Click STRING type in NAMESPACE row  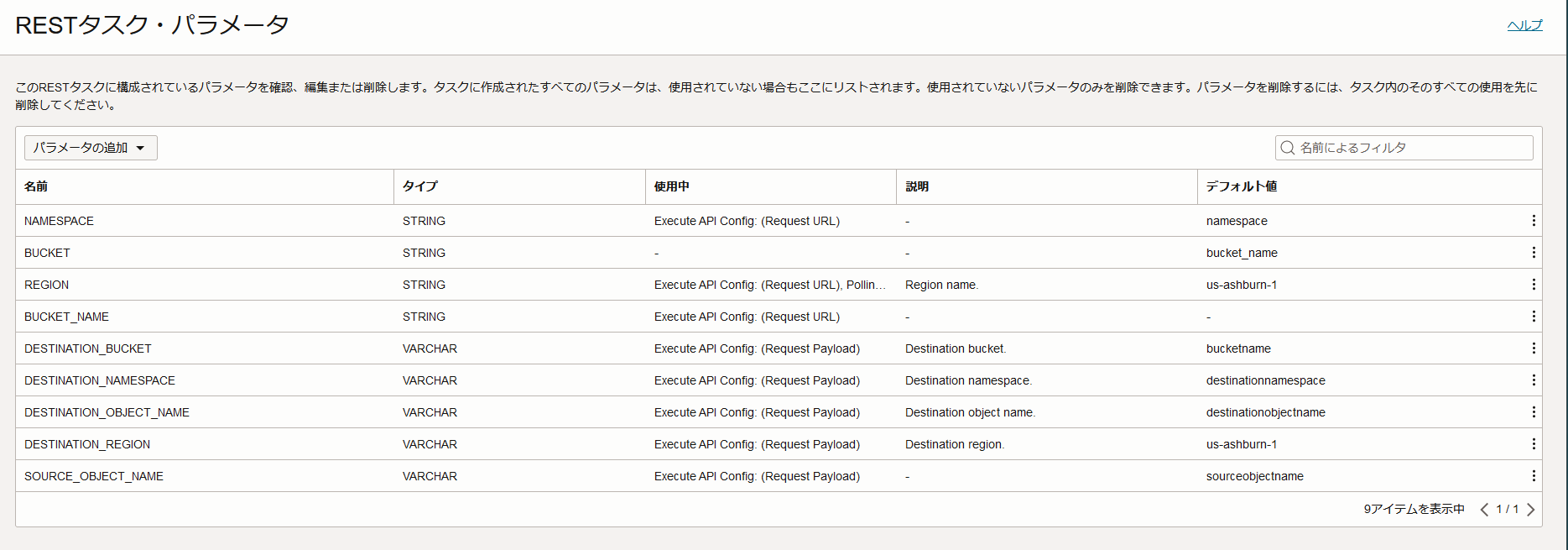[x=424, y=221]
